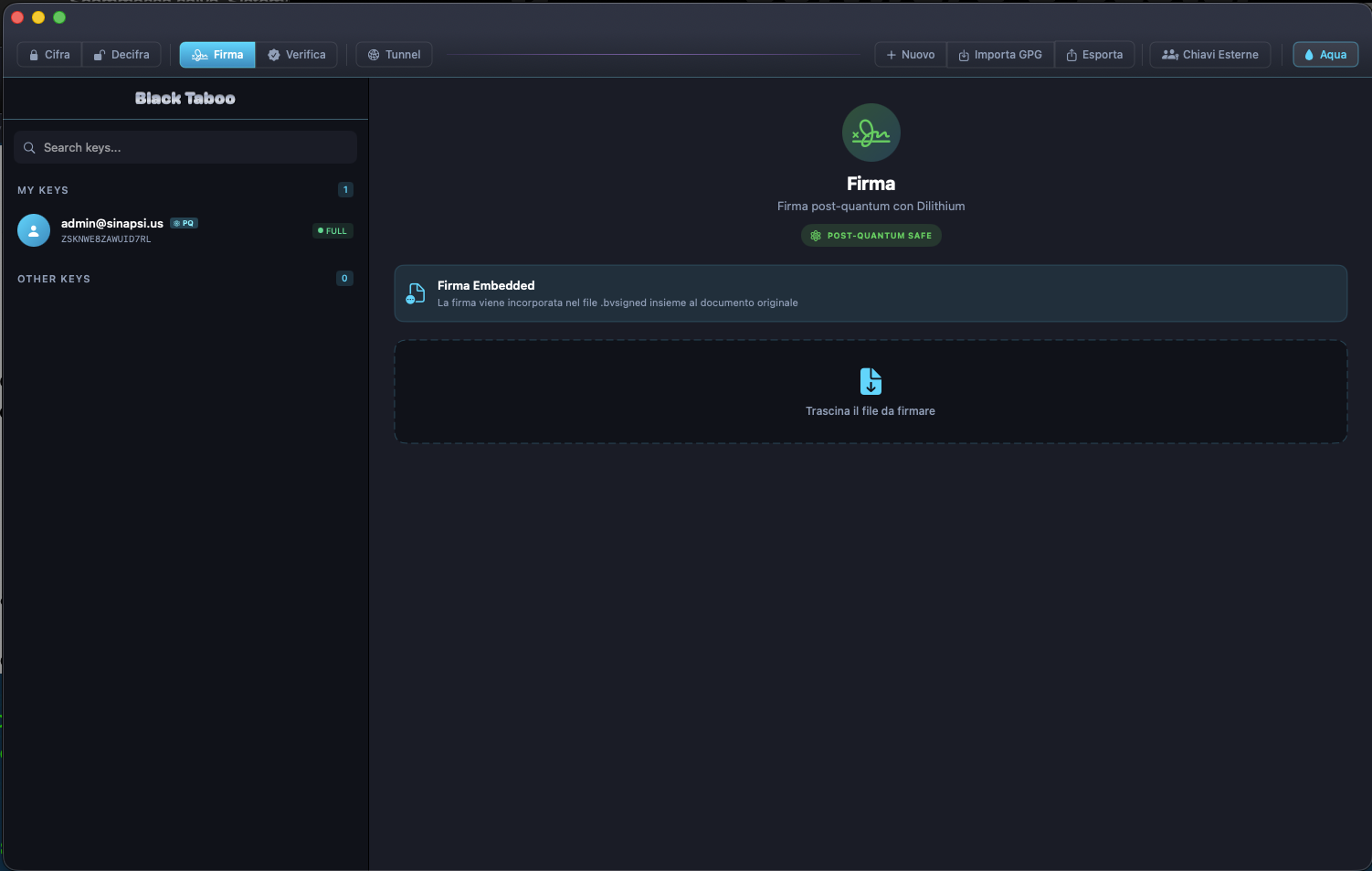Open the Decifra tab
This screenshot has width=1372, height=871.
[x=121, y=55]
